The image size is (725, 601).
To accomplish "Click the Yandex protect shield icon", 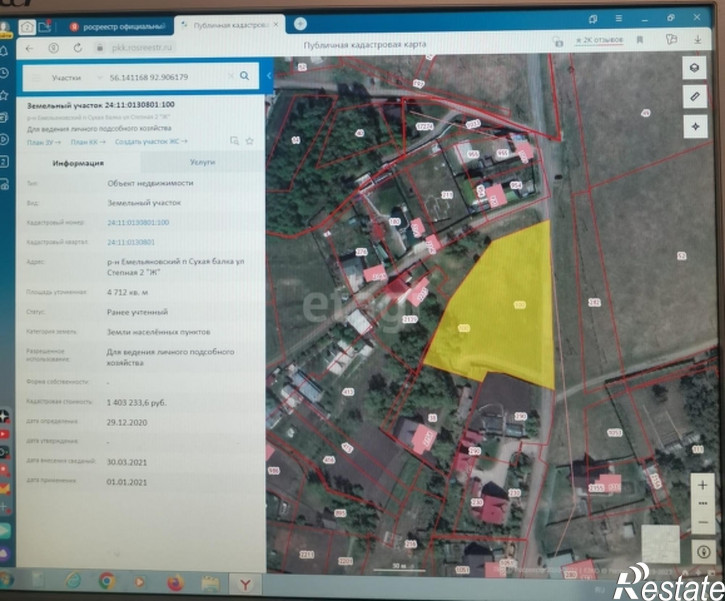I will 54,48.
